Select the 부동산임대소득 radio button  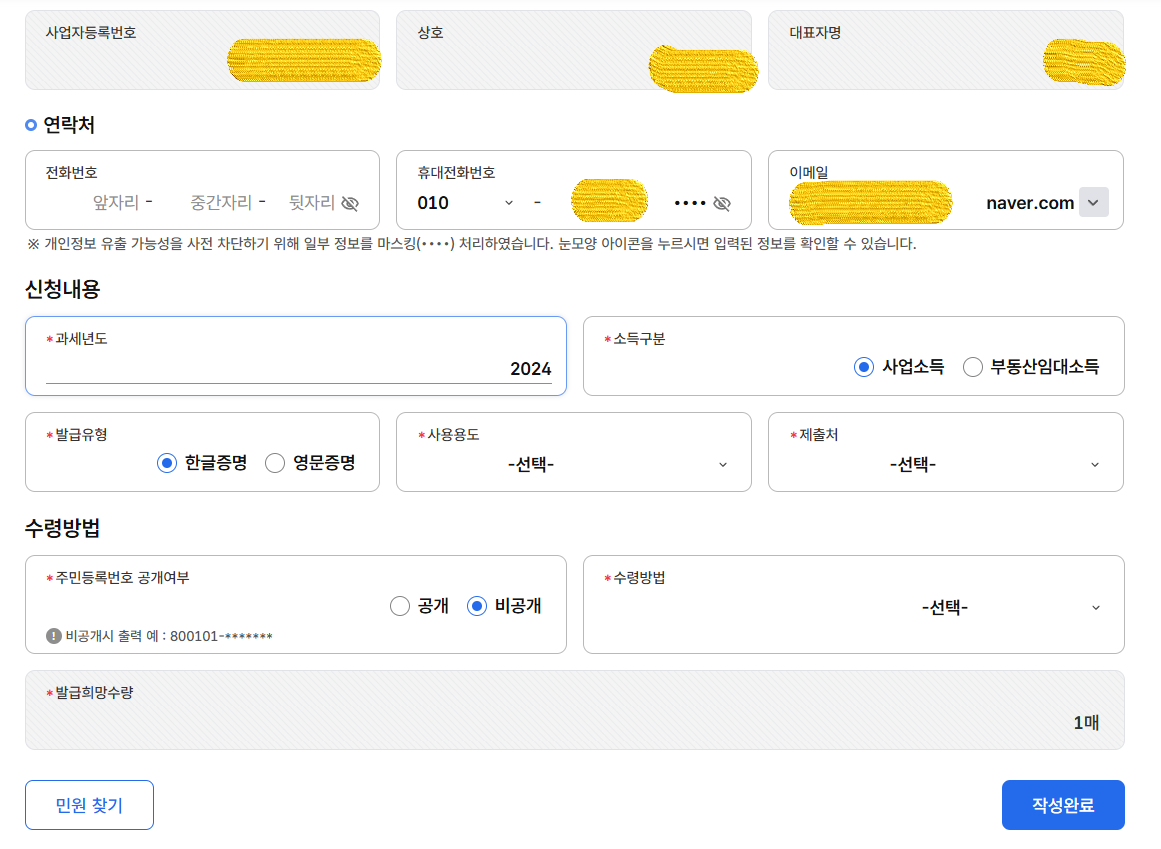click(x=973, y=367)
